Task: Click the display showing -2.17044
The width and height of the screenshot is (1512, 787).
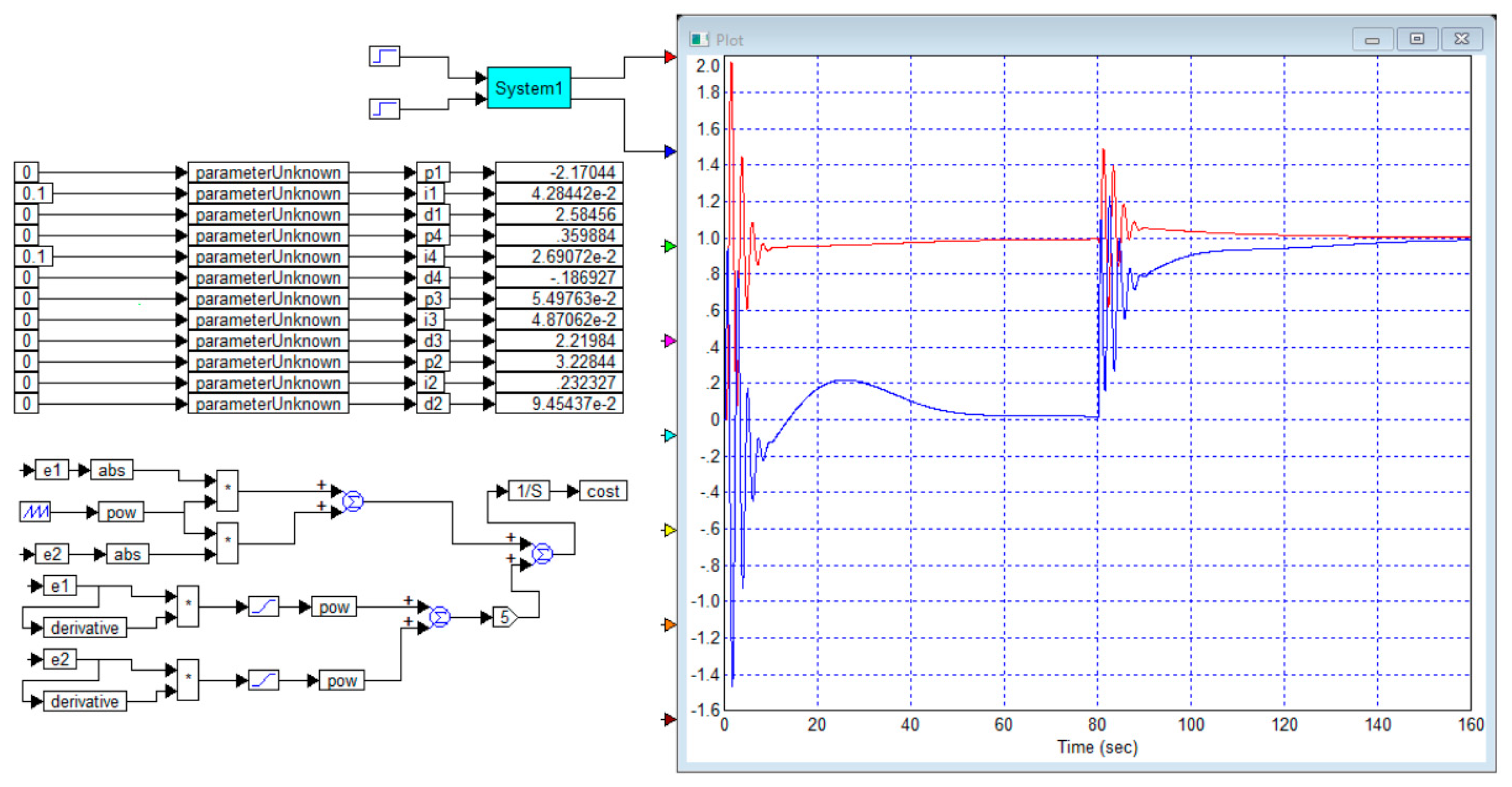Action: click(x=559, y=172)
